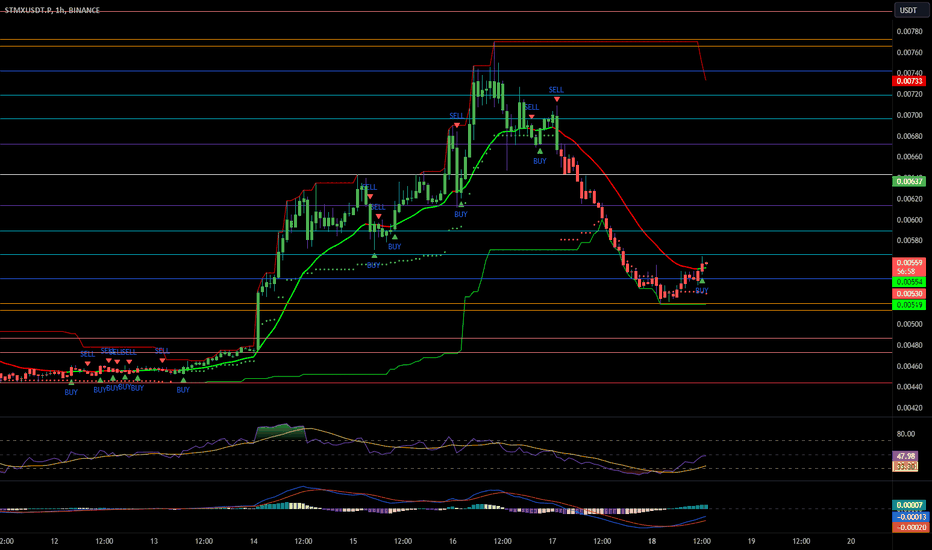Click the 47.98 RSI value label
Screen dimensions: 932x550
tap(906, 456)
